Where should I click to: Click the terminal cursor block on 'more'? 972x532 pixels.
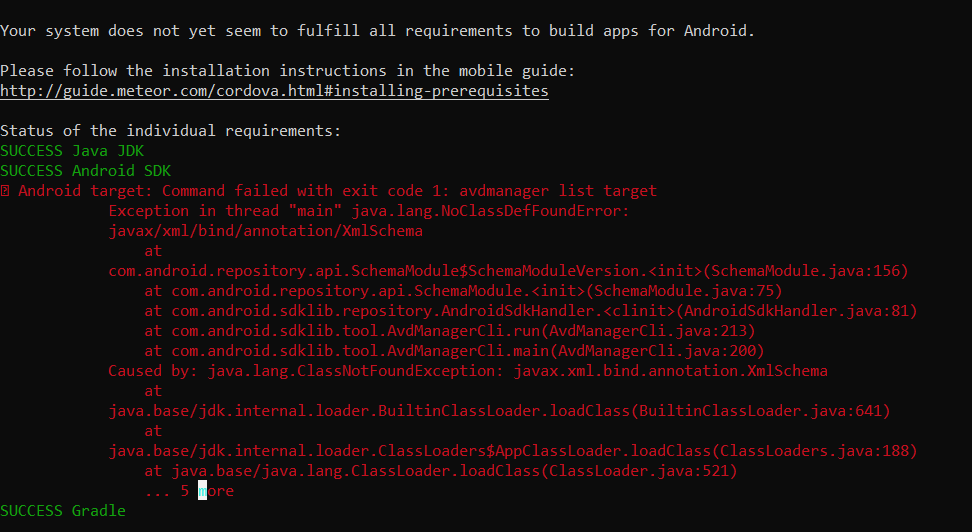coord(202,490)
